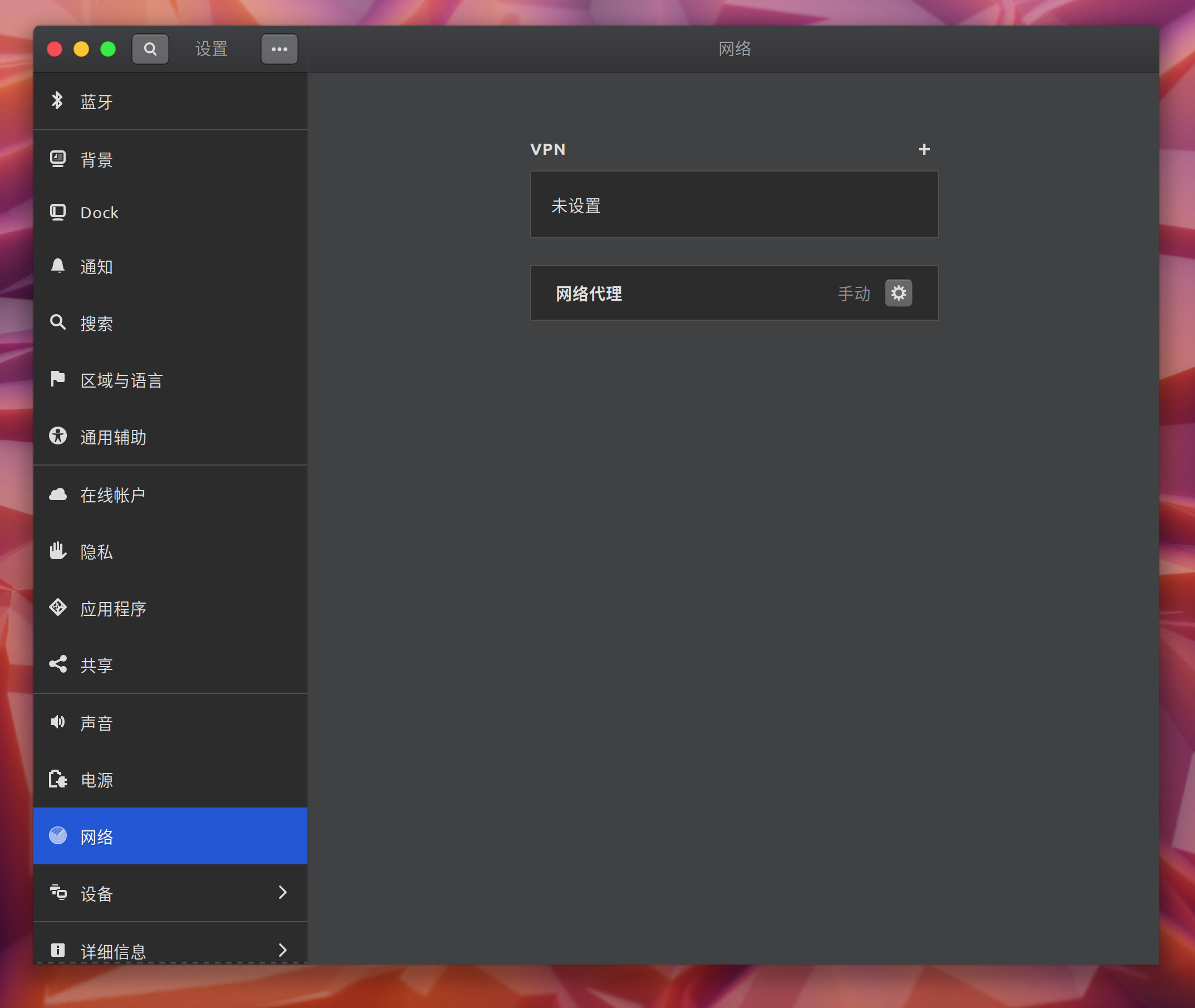
Task: Click the 网络代理 proxy row
Action: tap(674, 293)
